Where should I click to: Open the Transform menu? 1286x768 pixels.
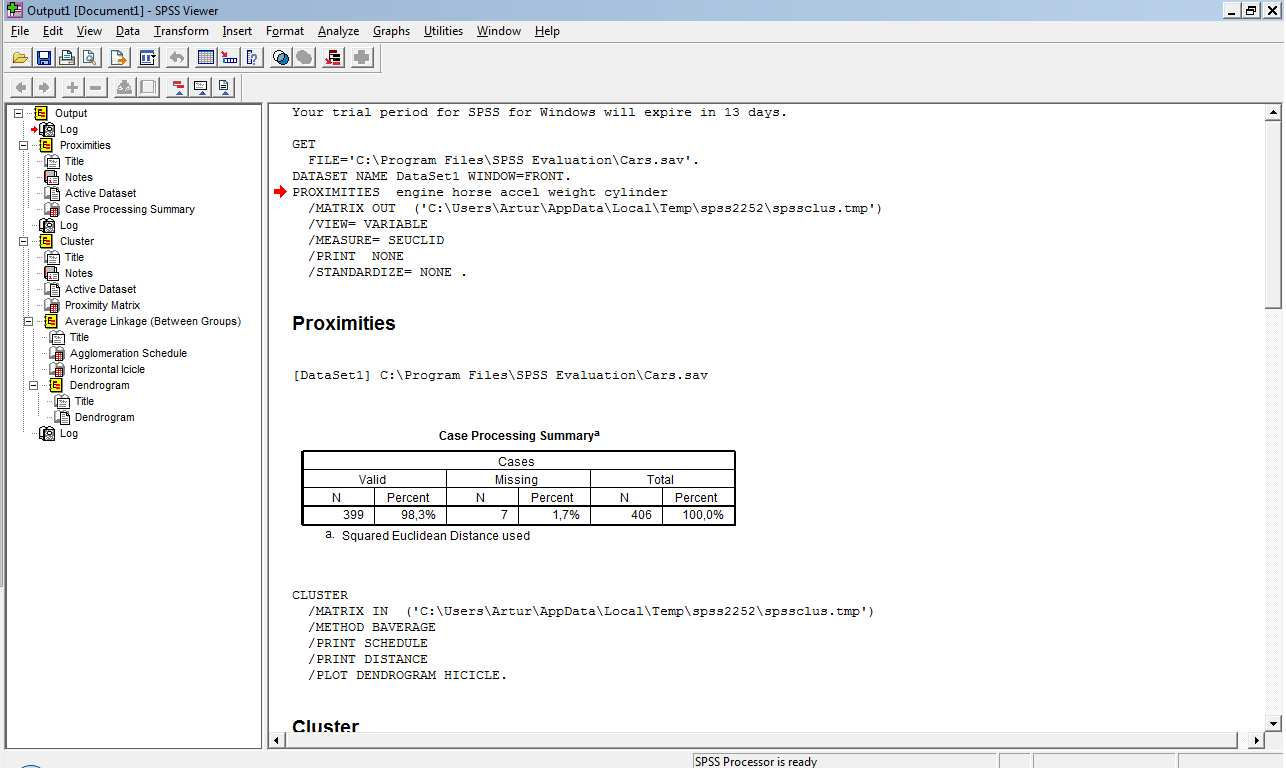[x=181, y=31]
